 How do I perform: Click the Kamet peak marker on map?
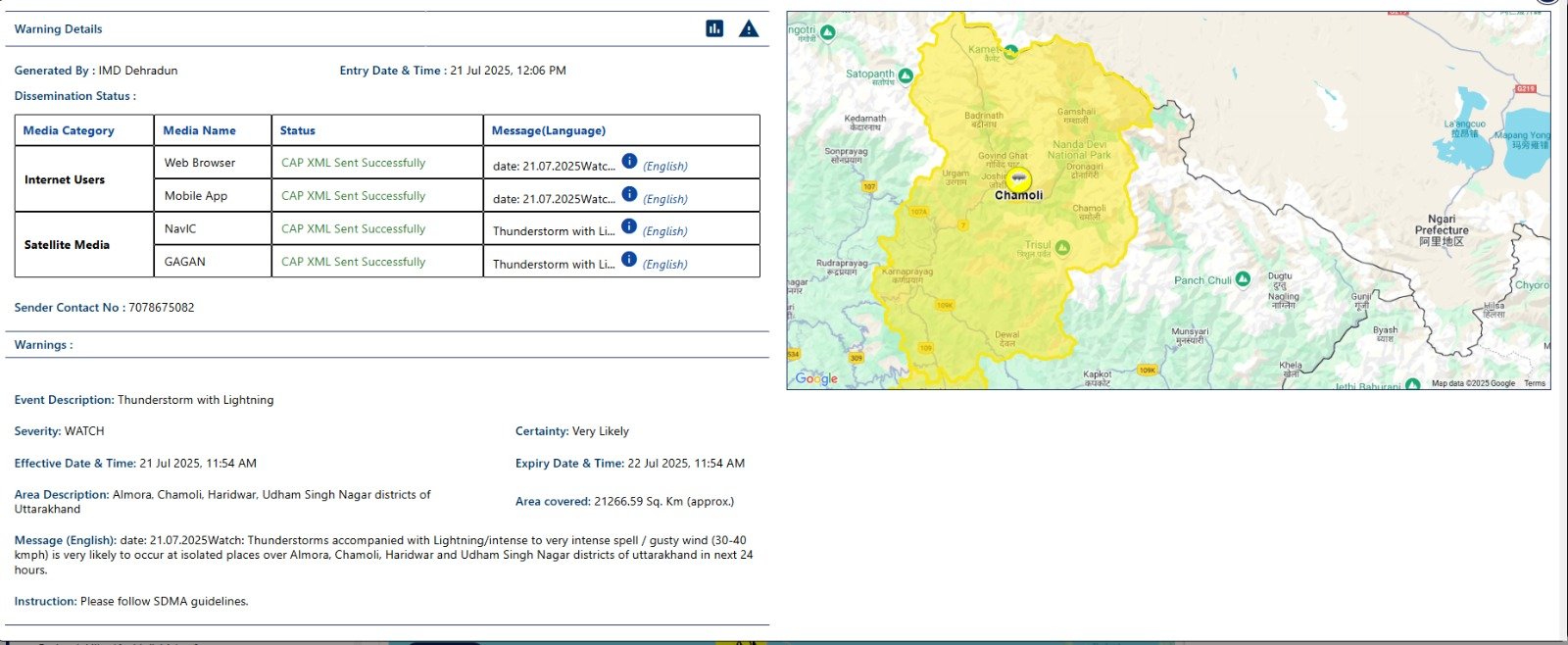point(1010,52)
